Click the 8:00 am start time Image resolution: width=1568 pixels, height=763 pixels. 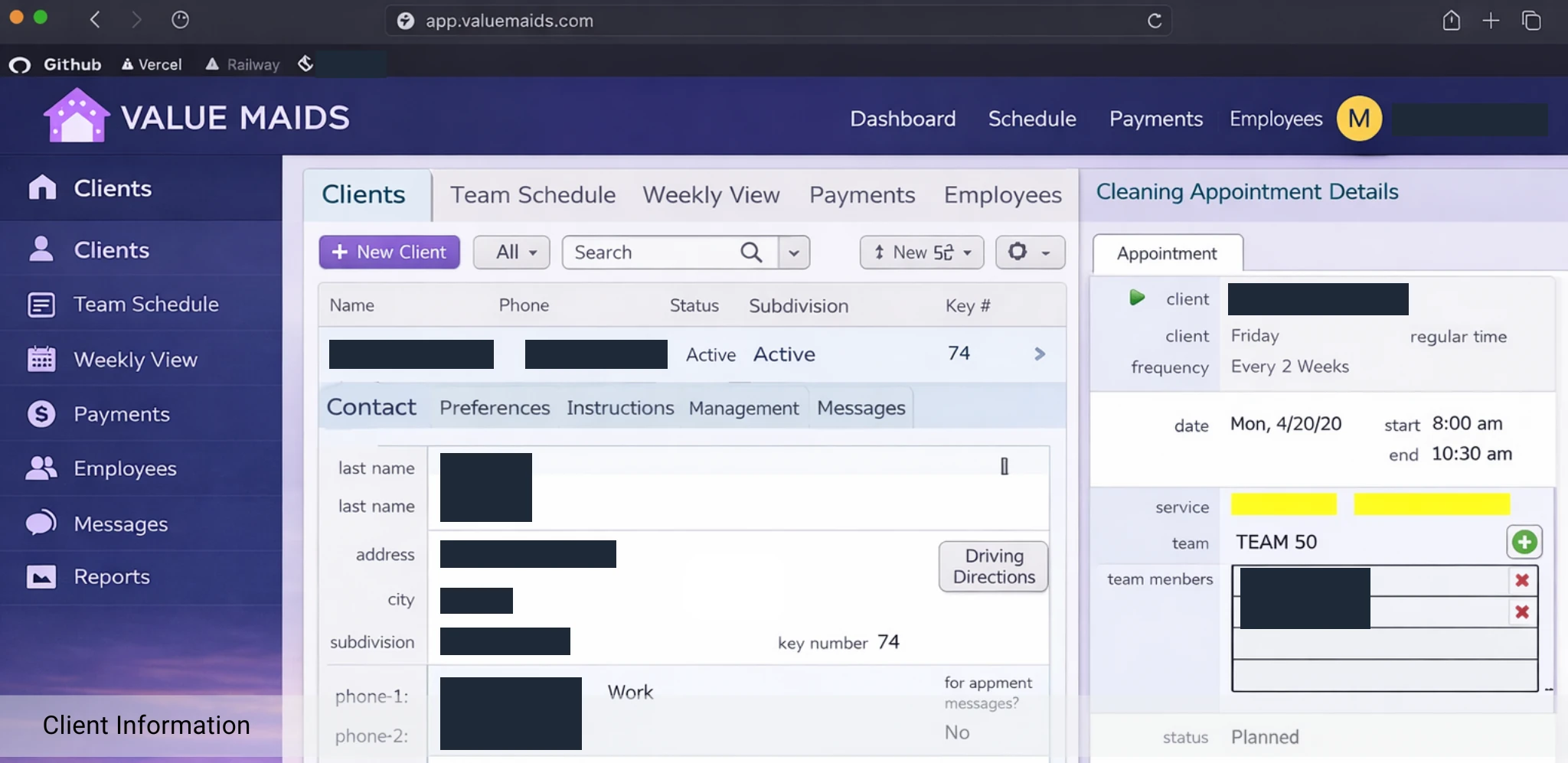pos(1468,423)
